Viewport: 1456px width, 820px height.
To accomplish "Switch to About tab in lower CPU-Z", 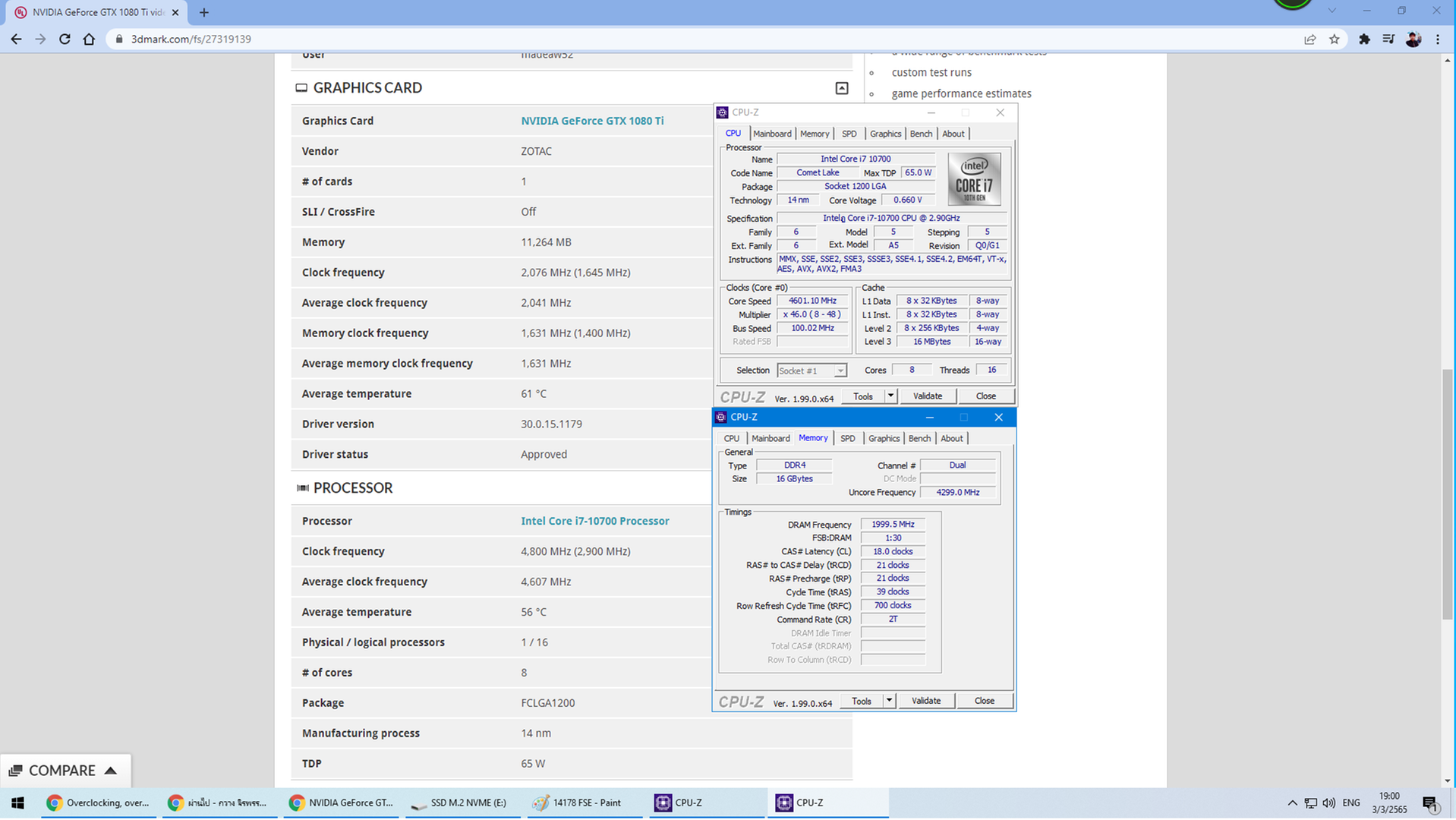I will click(951, 439).
